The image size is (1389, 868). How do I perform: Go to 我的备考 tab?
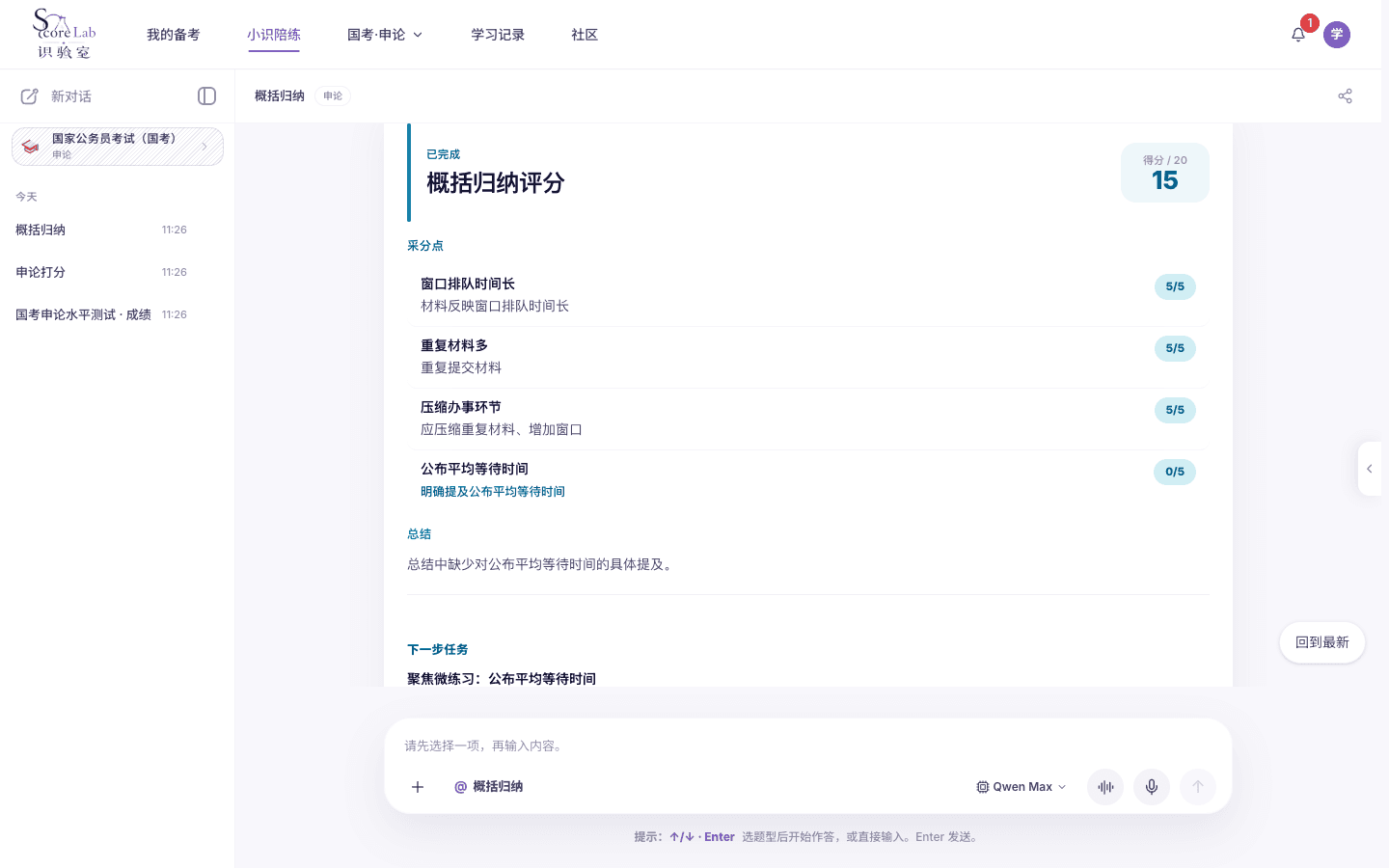pyautogui.click(x=174, y=35)
